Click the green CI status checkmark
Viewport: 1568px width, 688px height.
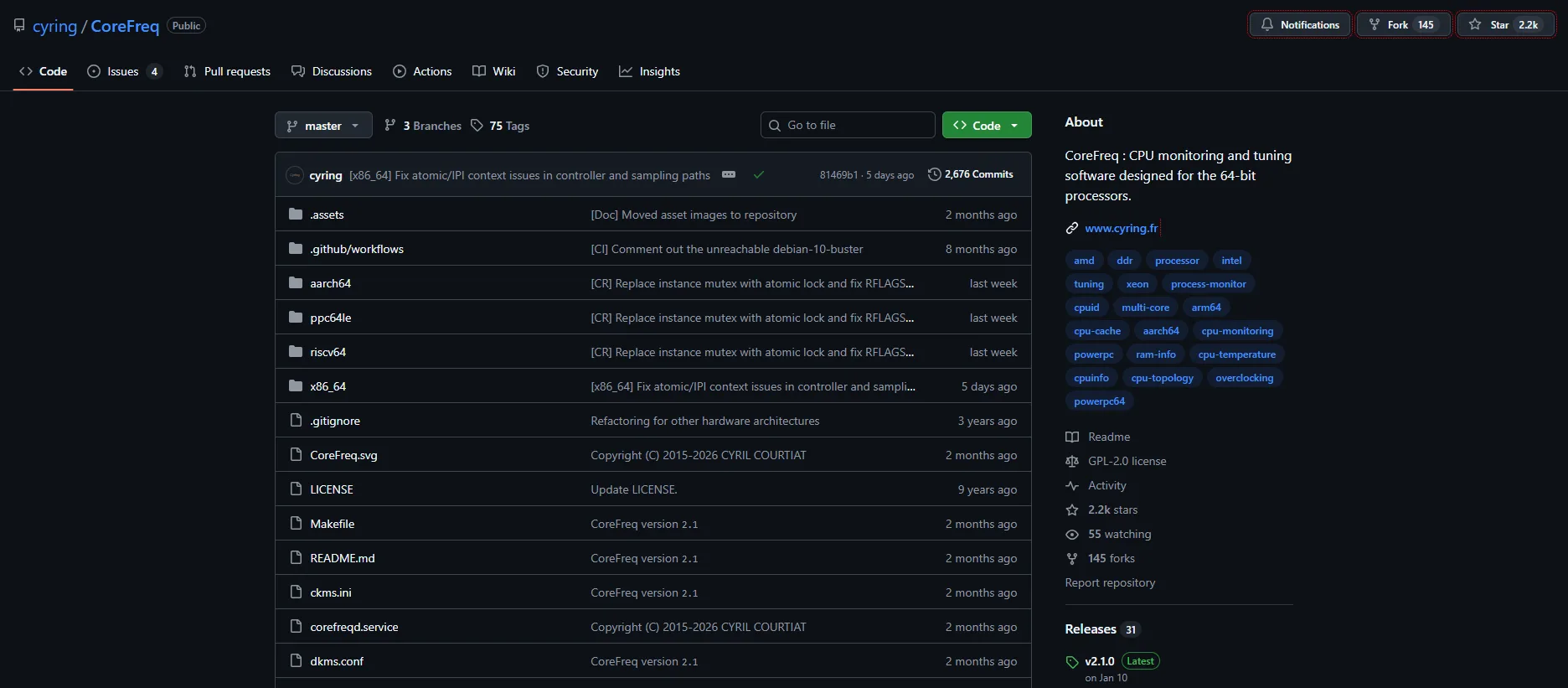click(x=758, y=175)
